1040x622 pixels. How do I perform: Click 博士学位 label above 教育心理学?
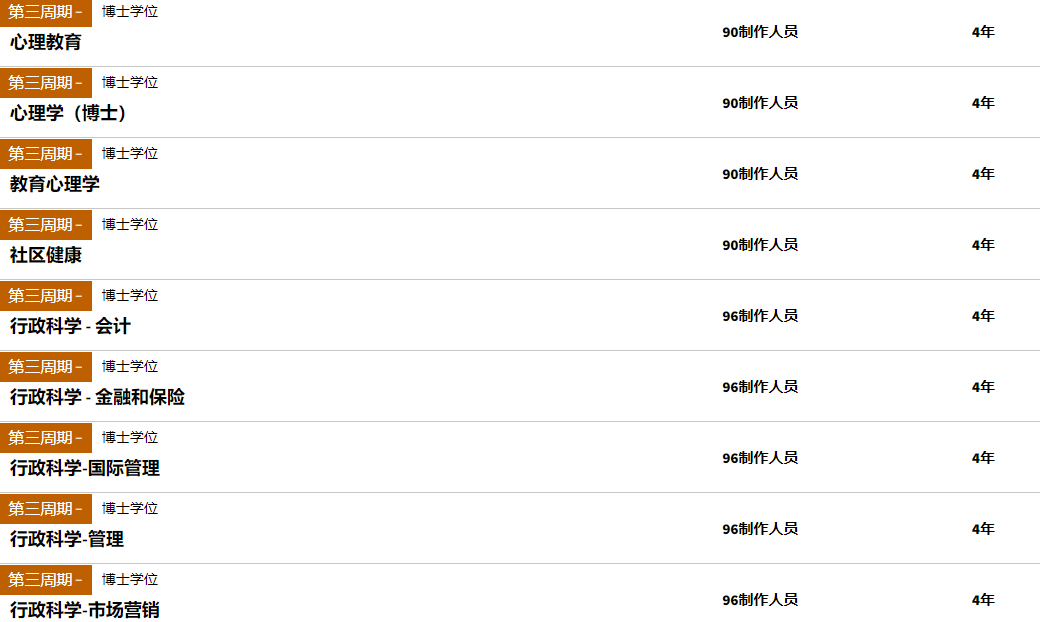pyautogui.click(x=130, y=153)
